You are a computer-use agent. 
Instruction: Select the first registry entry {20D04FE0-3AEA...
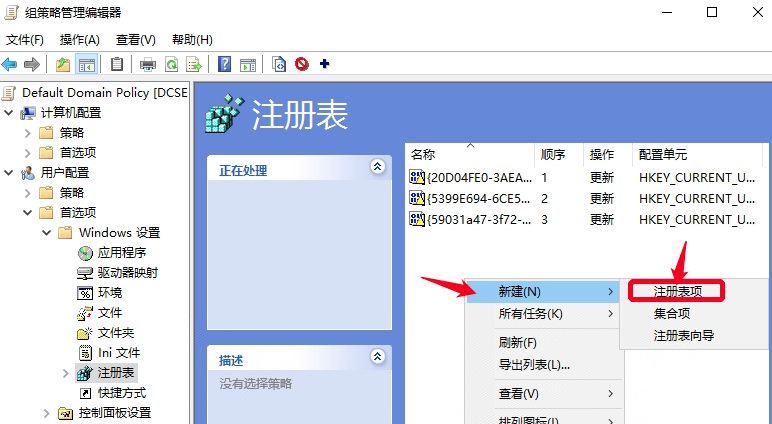[x=468, y=177]
